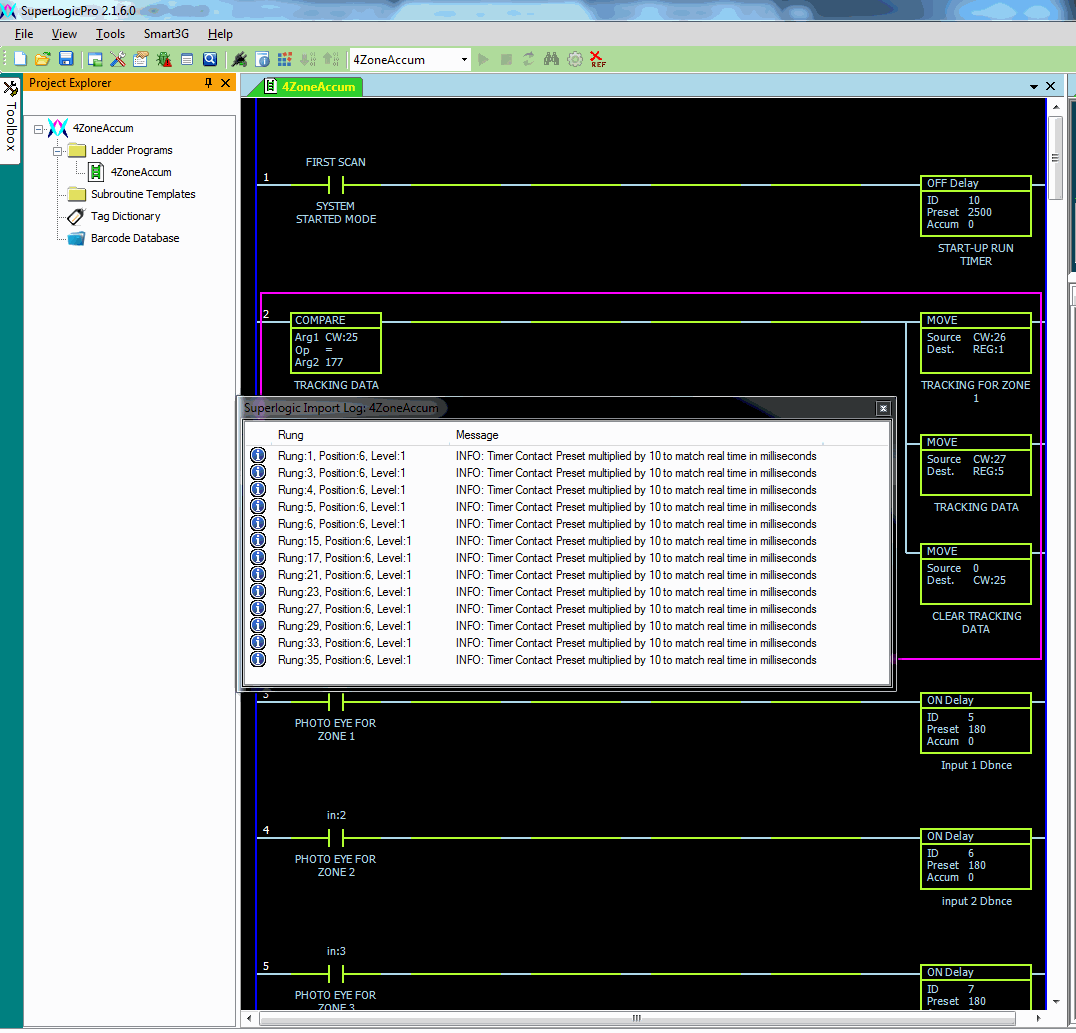Click the horizontal scrollbar below the ladder editor
This screenshot has height=1033, width=1076.
click(x=636, y=1018)
